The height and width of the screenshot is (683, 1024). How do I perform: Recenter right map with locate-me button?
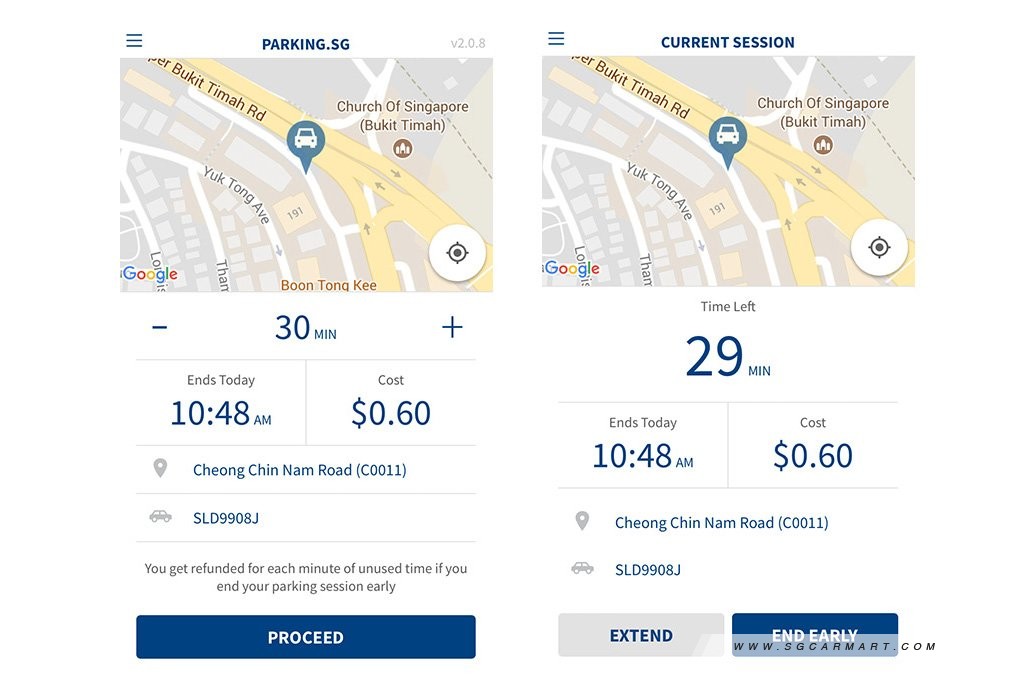[x=879, y=247]
